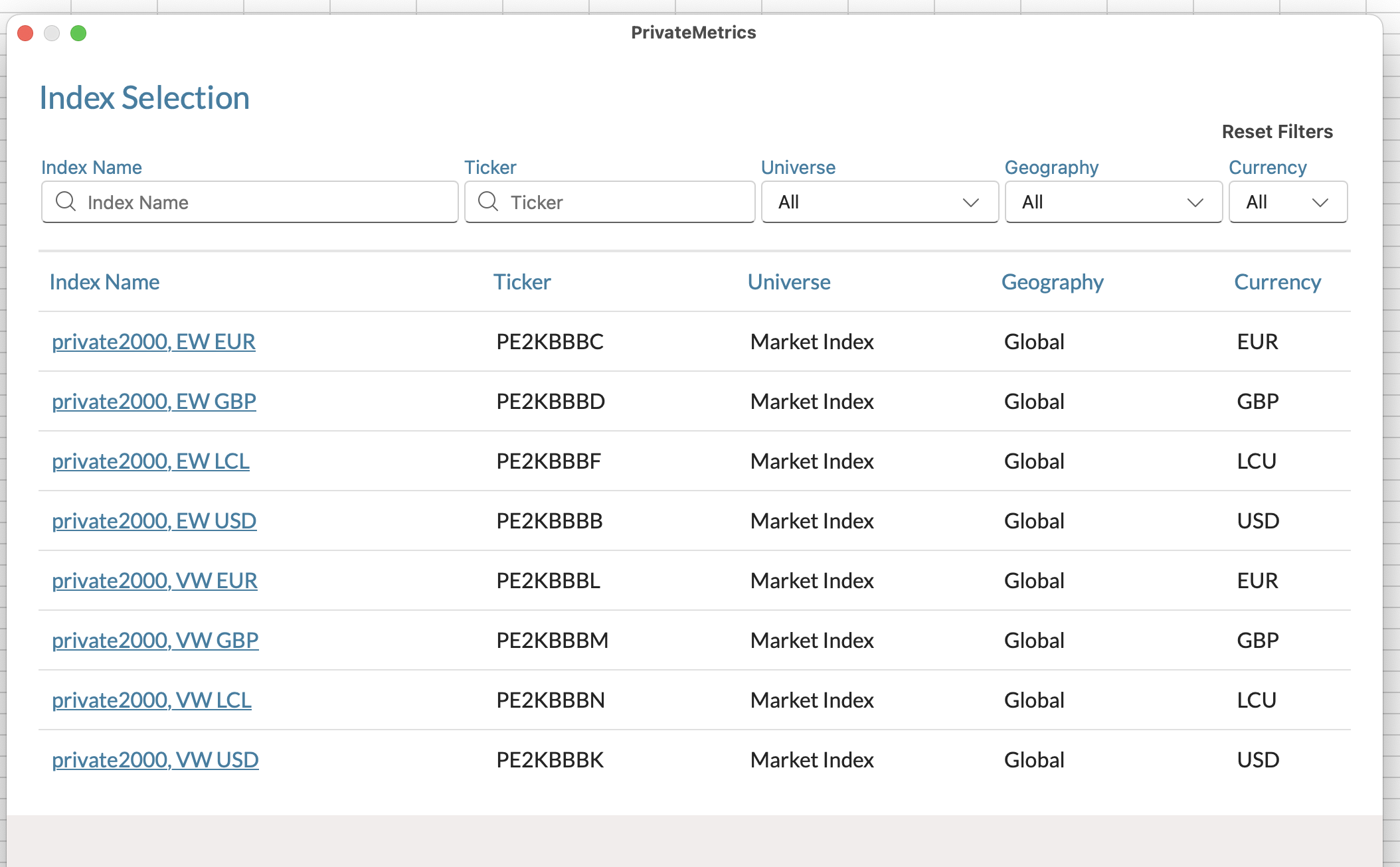Open private2000, EW USD index

pos(154,520)
